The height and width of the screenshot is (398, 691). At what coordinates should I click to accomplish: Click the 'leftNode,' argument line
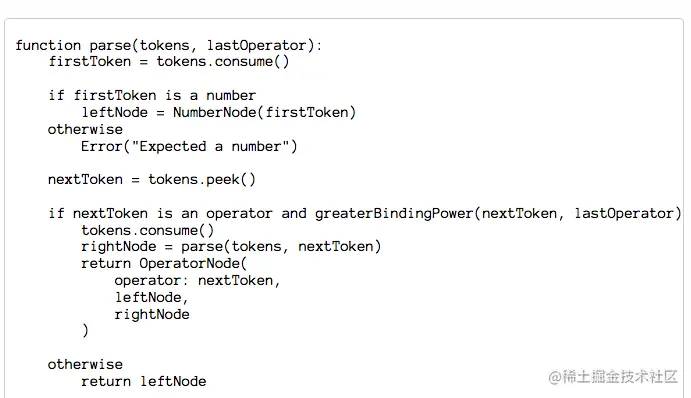pyautogui.click(x=152, y=298)
